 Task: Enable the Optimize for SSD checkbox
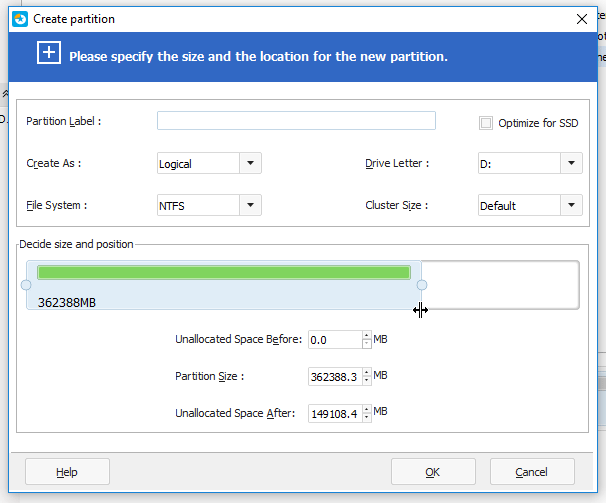(x=486, y=123)
